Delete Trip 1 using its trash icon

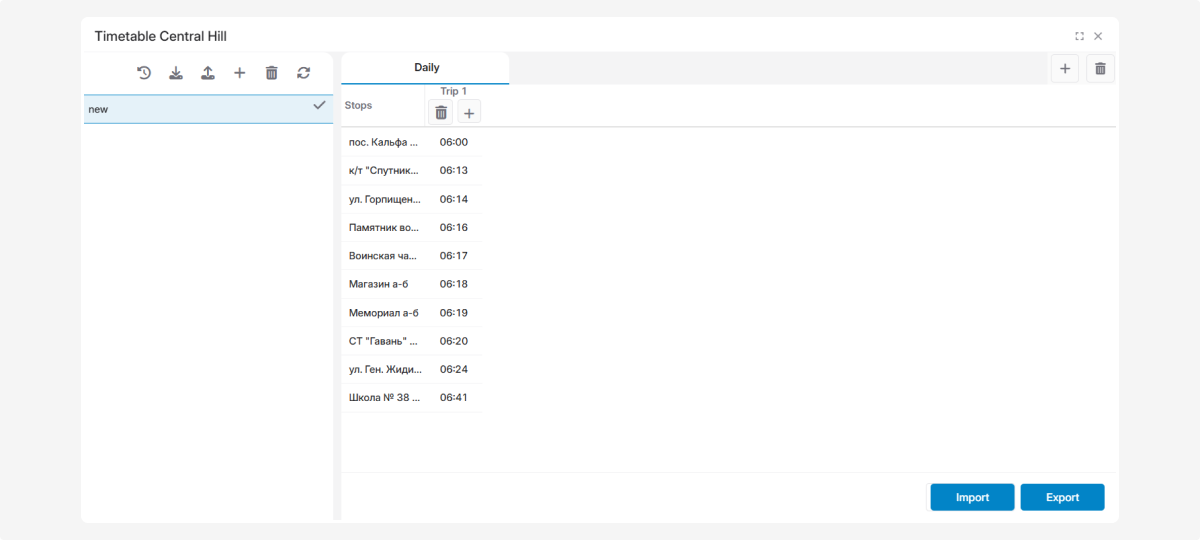point(441,113)
